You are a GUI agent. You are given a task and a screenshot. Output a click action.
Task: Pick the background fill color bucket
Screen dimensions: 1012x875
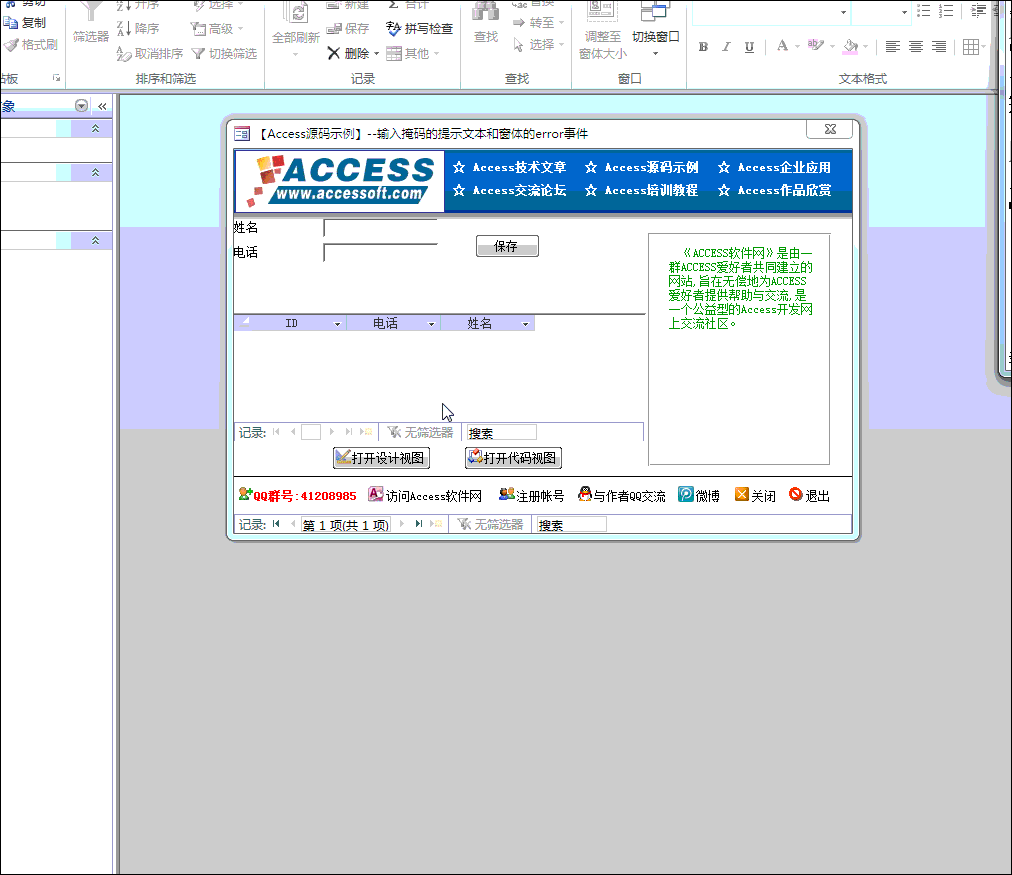pyautogui.click(x=851, y=46)
